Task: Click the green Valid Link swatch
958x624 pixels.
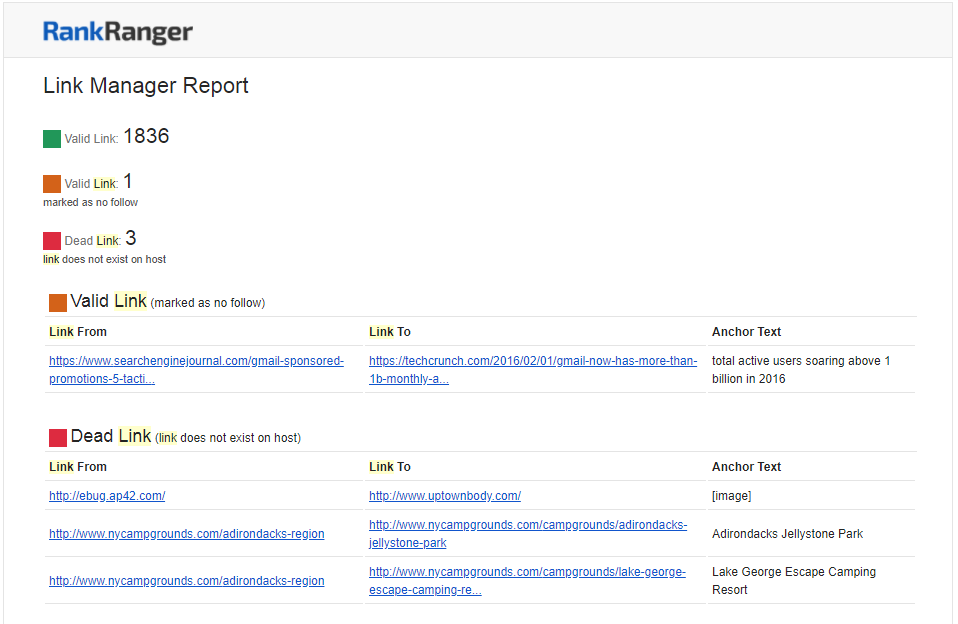Action: 52,139
